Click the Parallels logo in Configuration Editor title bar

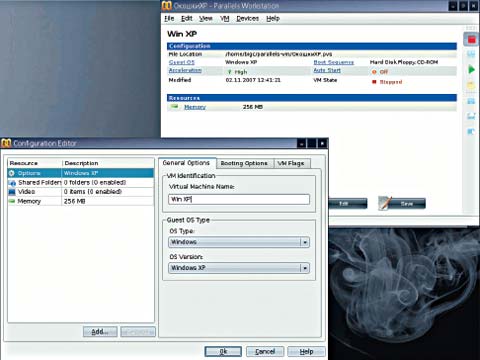pos(6,143)
